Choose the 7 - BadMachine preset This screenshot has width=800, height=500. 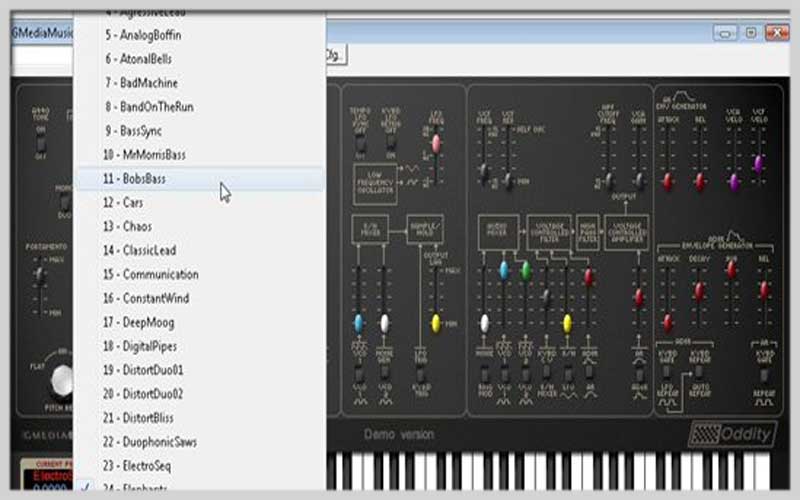click(x=199, y=83)
